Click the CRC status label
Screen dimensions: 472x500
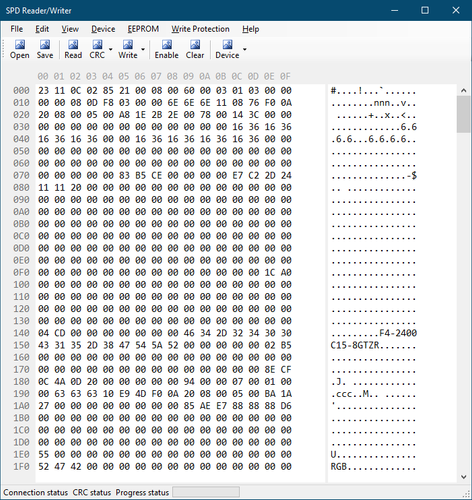(x=92, y=492)
